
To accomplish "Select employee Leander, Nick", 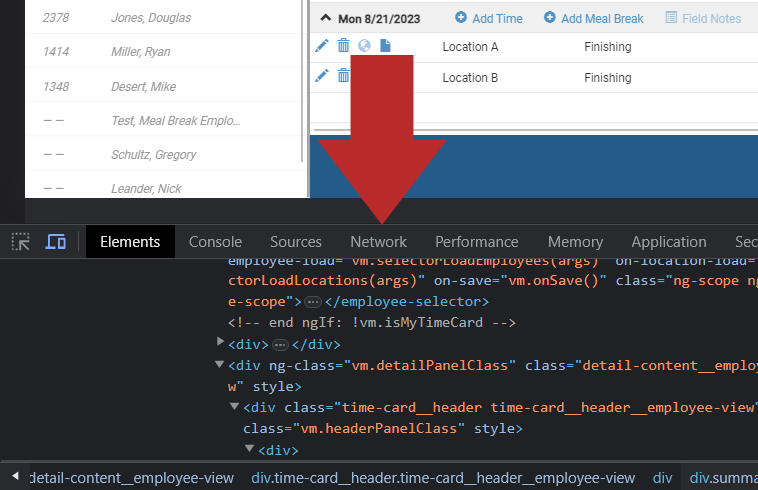I will point(146,188).
